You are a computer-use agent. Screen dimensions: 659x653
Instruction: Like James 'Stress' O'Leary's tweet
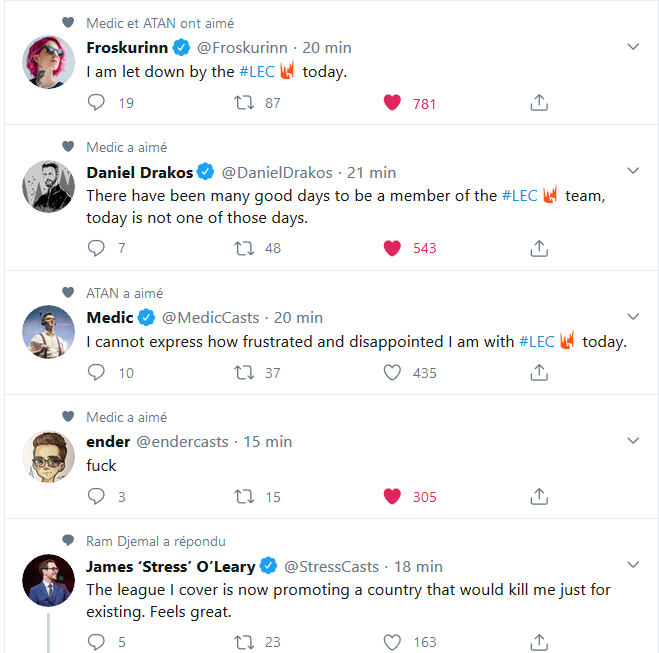[393, 642]
